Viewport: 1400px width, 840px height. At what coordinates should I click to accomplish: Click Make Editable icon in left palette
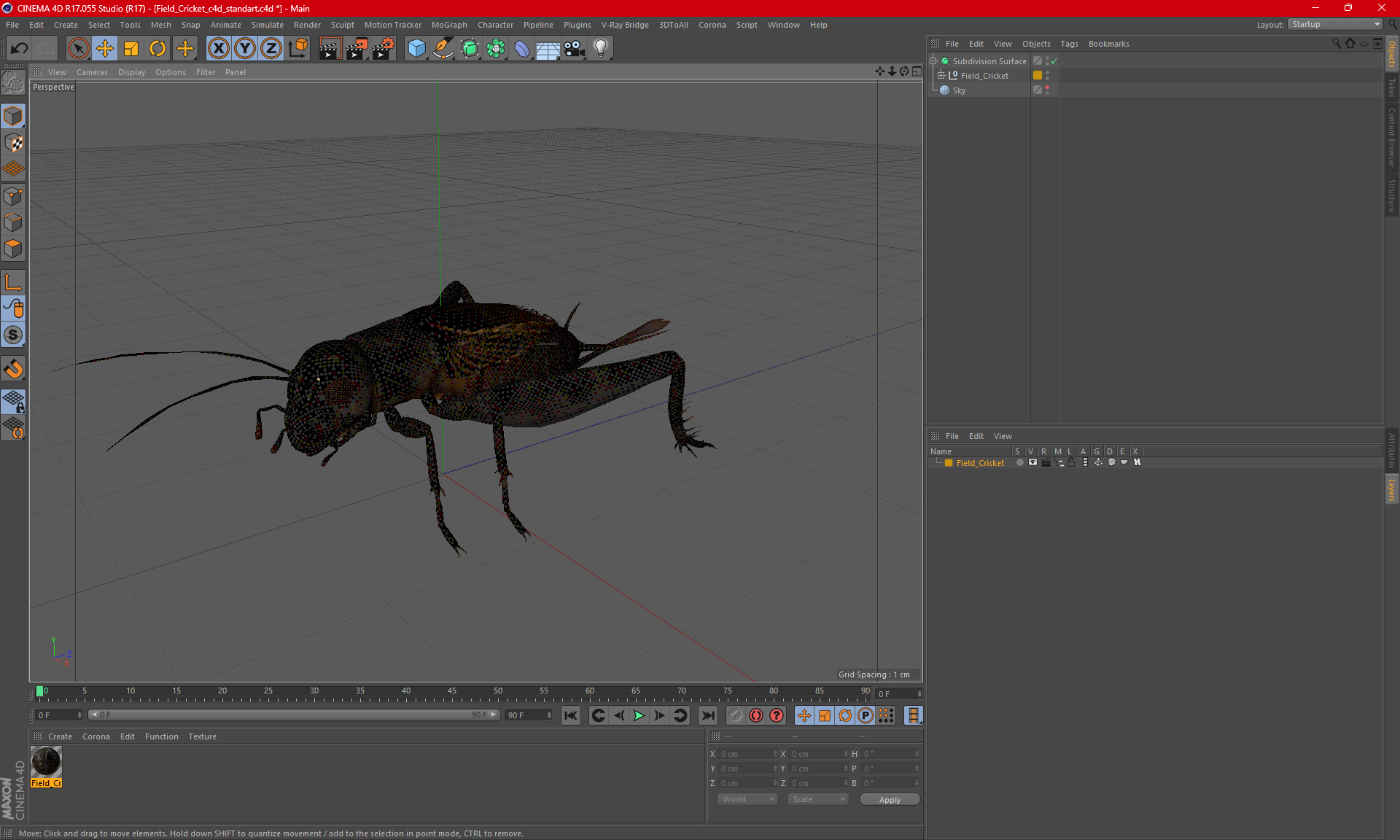tap(13, 83)
